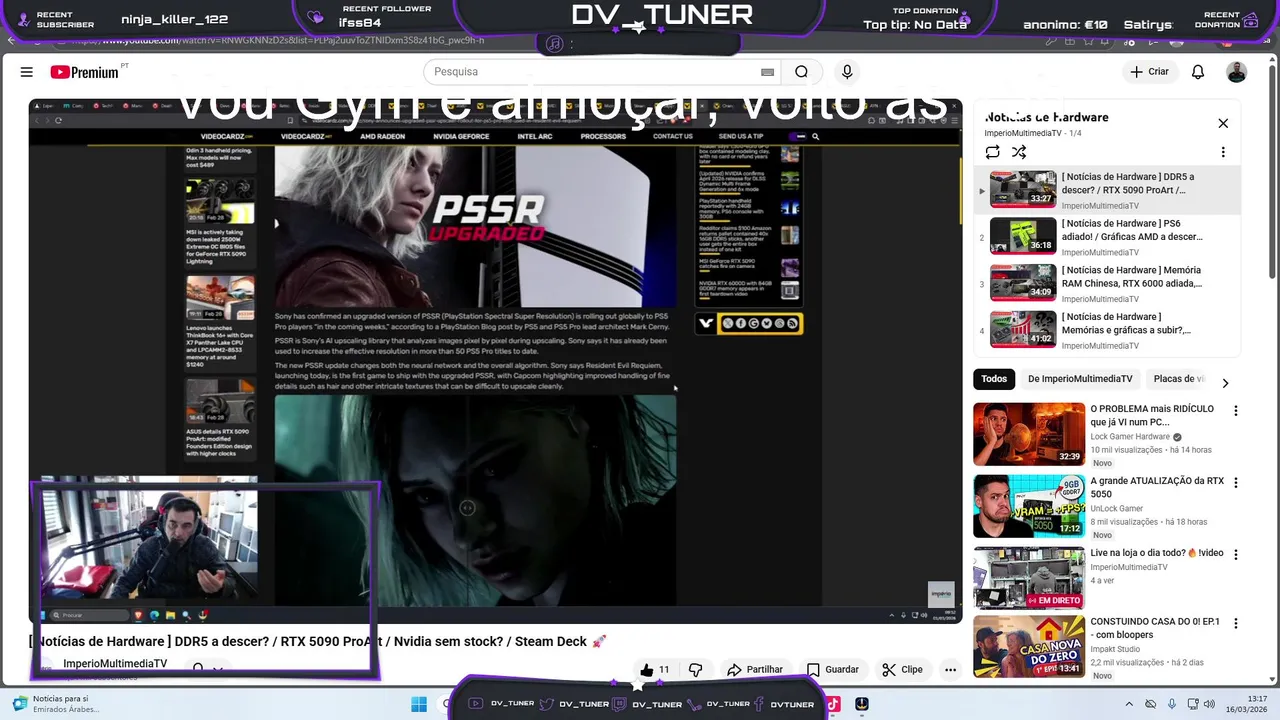Click the Partilhar share button

coord(755,670)
